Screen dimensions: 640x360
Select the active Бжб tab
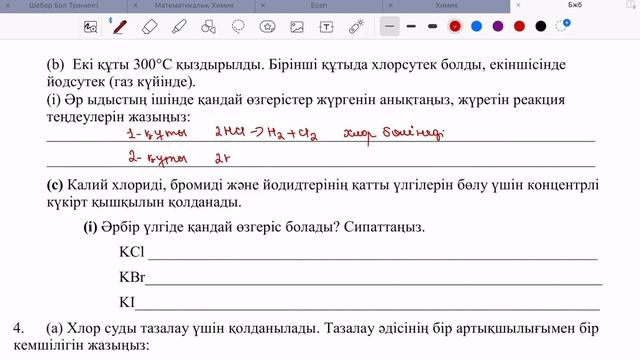pyautogui.click(x=575, y=5)
